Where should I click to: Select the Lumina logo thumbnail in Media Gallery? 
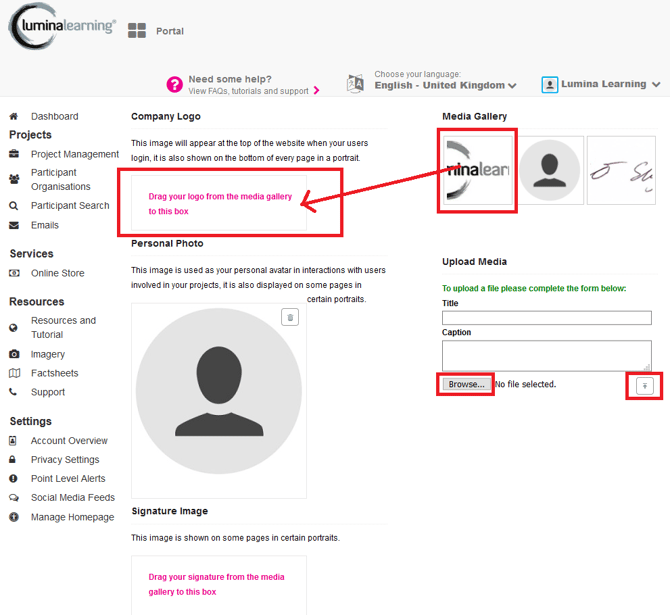pos(478,170)
